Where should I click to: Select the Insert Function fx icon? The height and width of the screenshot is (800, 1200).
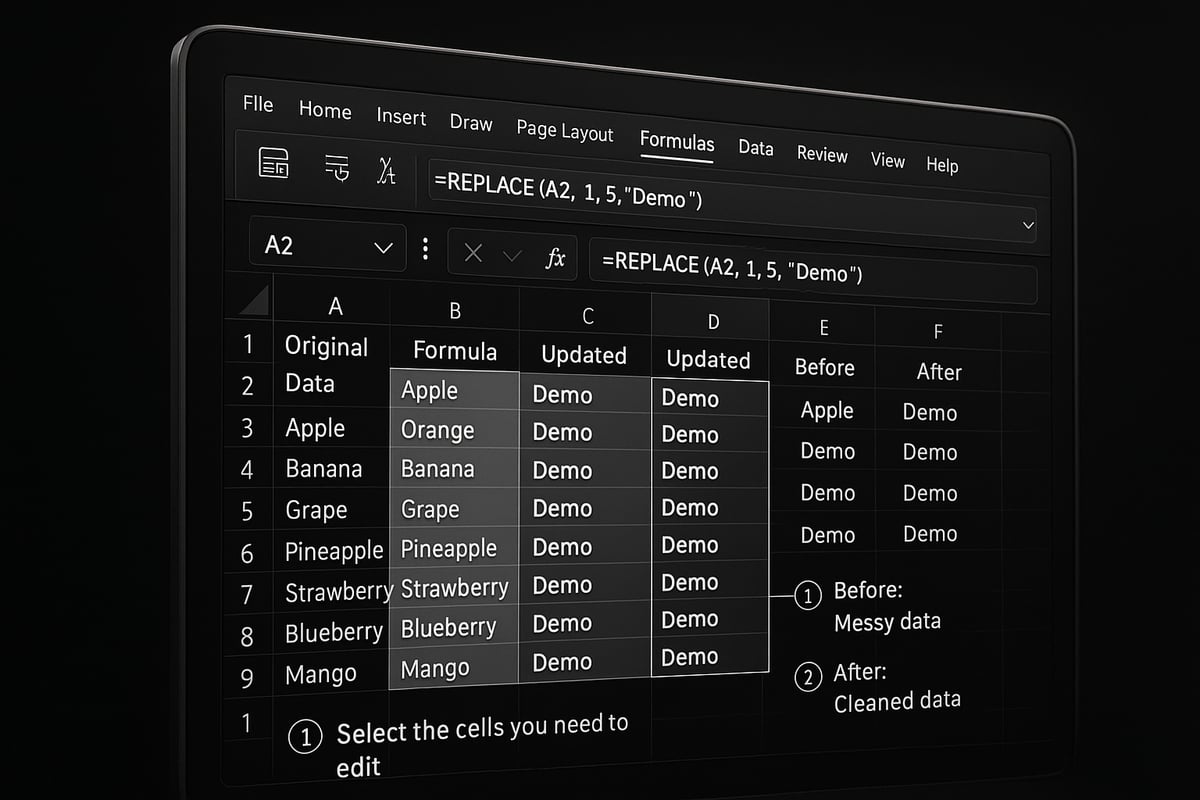557,257
